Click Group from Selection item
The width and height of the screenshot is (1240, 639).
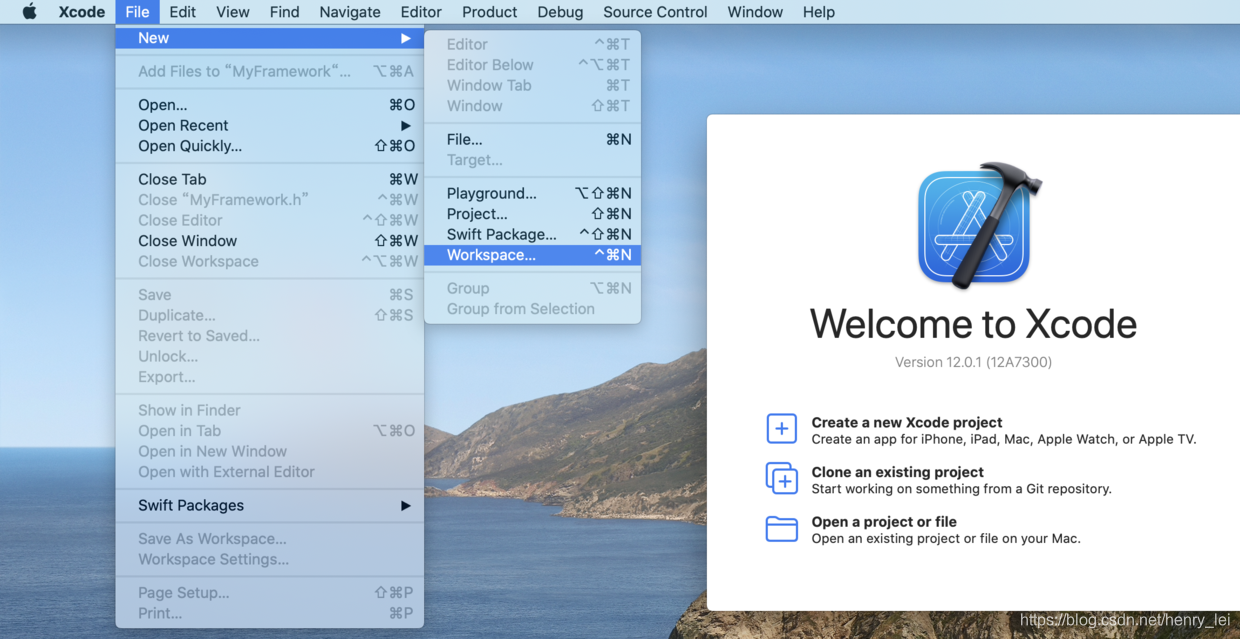[532, 309]
